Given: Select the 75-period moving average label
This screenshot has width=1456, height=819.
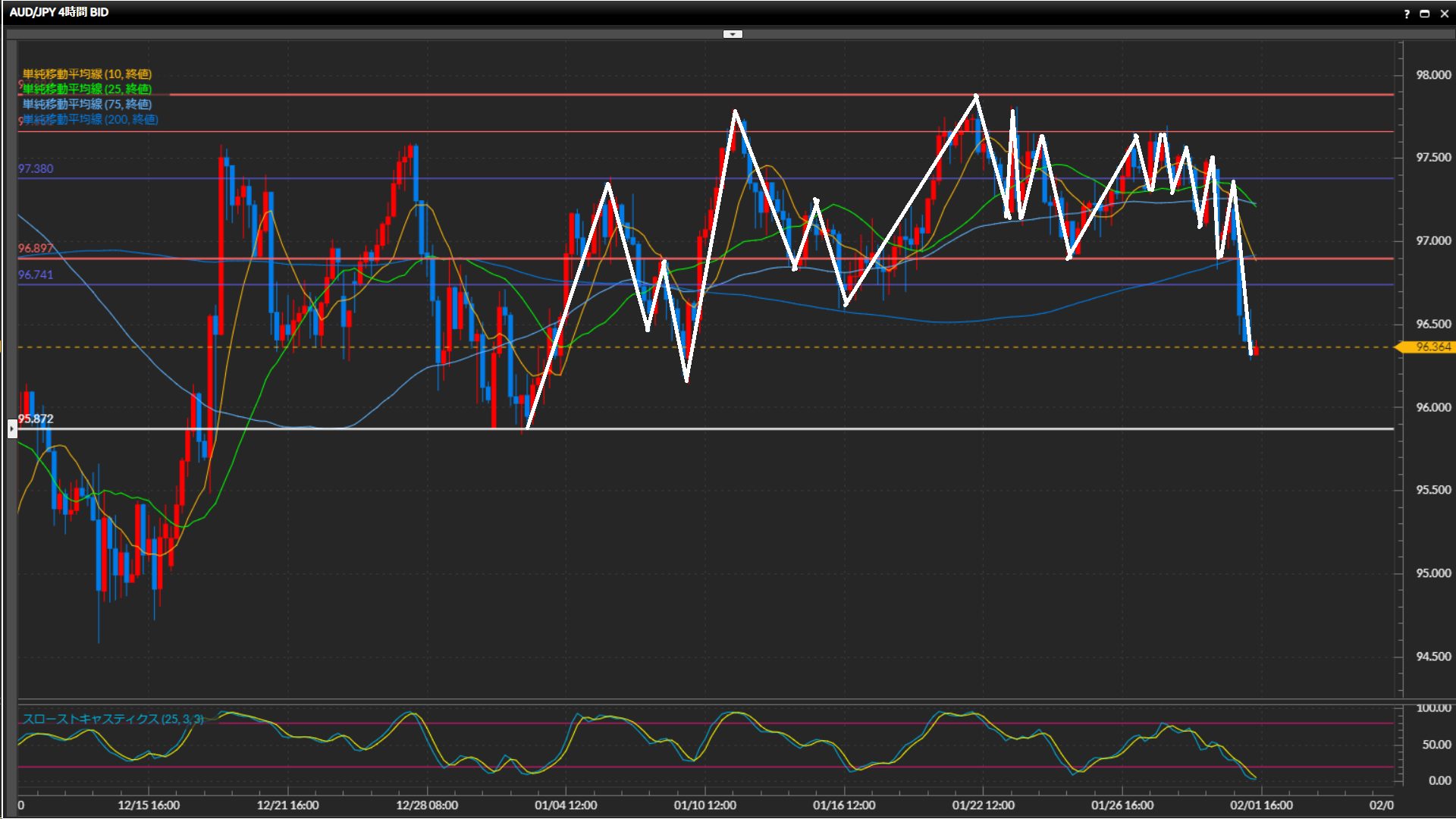Looking at the screenshot, I should [87, 105].
